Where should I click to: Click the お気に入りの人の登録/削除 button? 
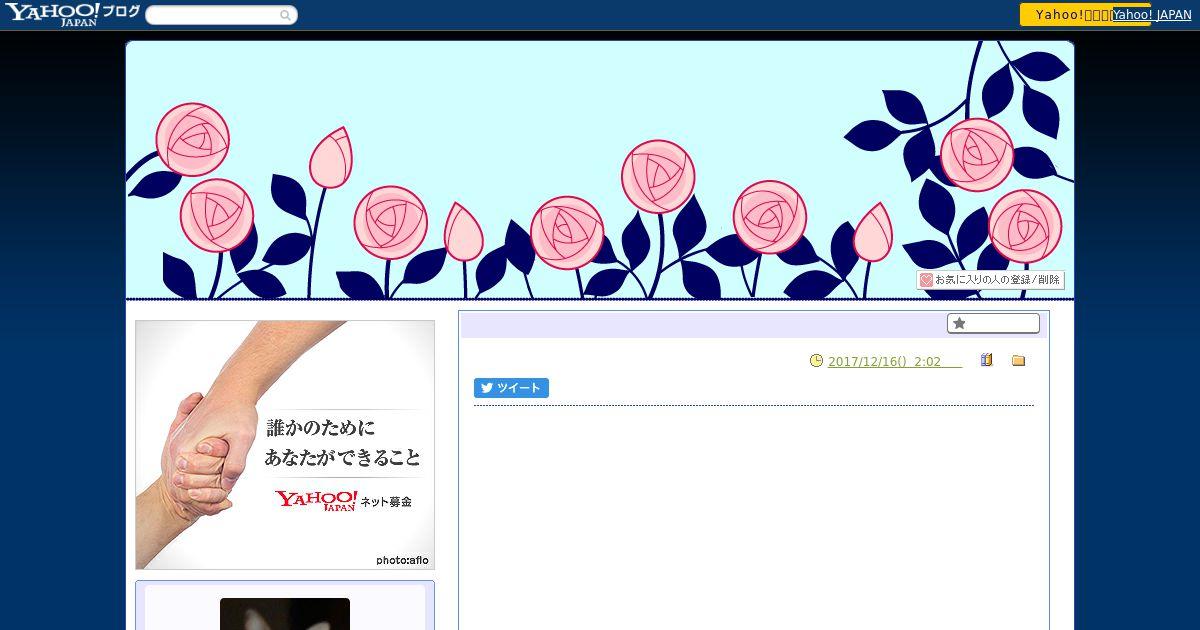click(x=991, y=280)
